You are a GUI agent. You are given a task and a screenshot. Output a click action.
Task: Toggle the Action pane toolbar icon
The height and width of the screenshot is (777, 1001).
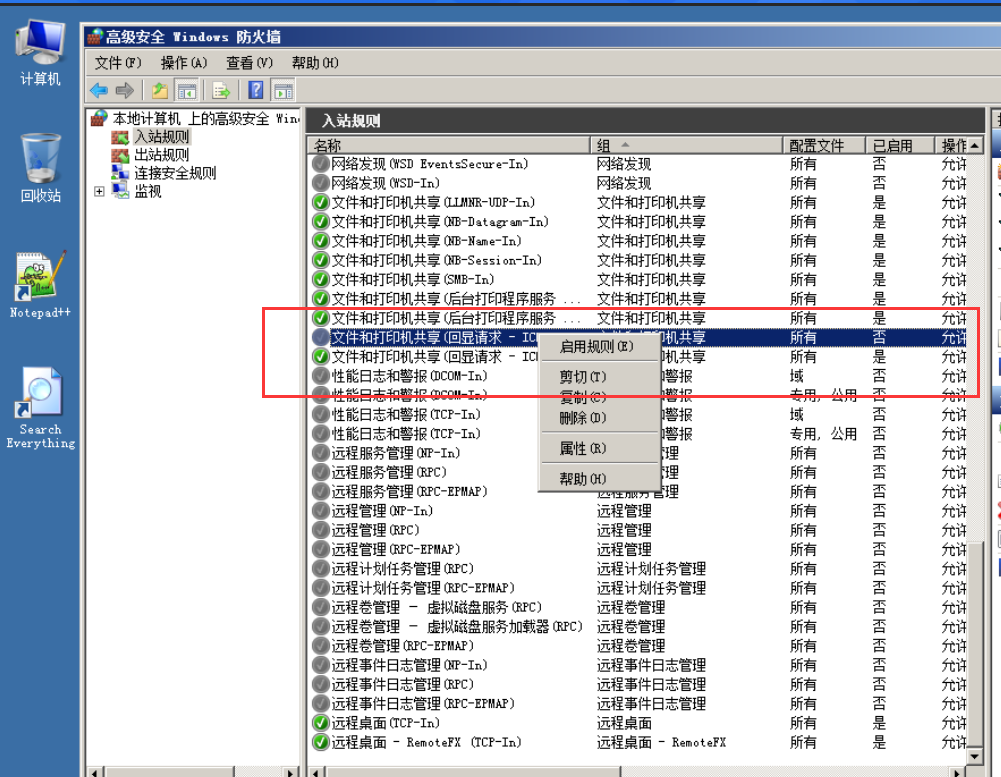coord(283,91)
